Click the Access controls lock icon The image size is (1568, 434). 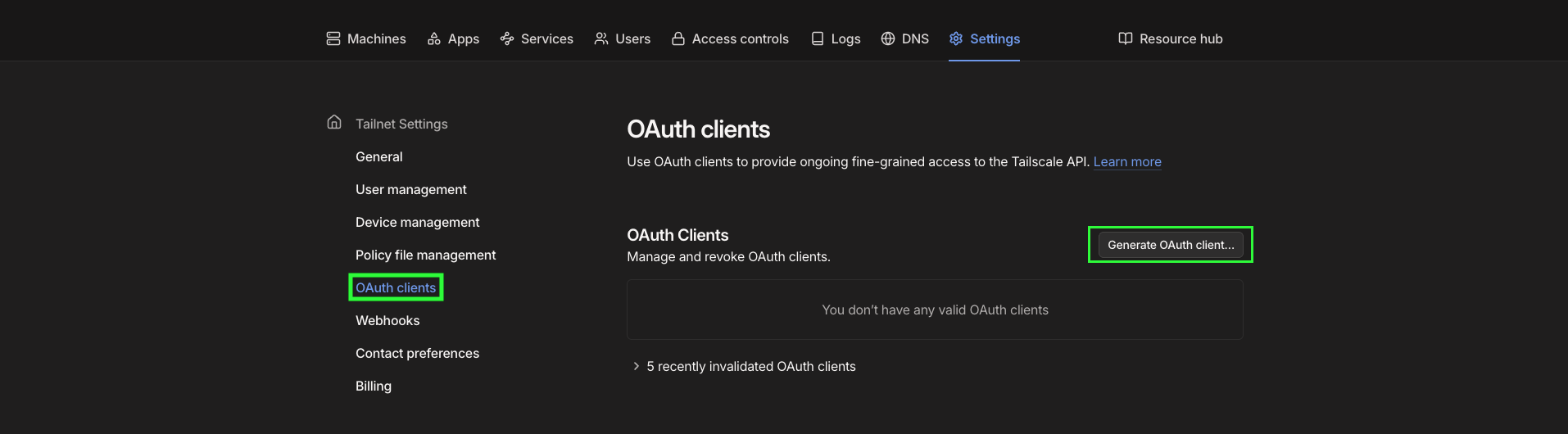click(x=678, y=38)
